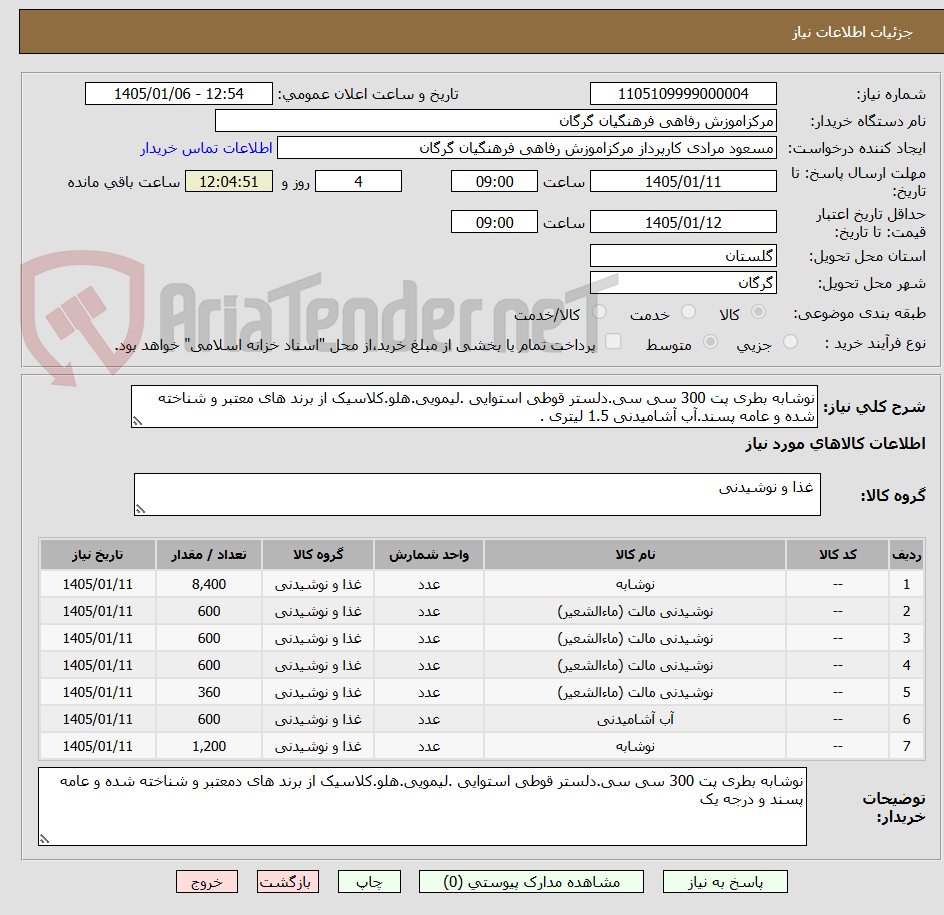Select نوشابه name in row 1
The width and height of the screenshot is (944, 915).
635,585
